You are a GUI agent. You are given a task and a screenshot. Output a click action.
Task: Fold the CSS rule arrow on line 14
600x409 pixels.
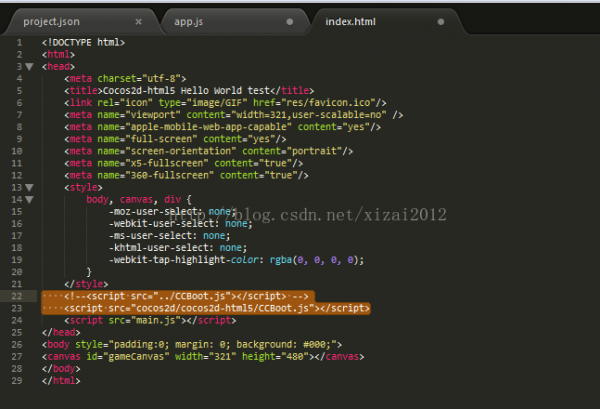tap(29, 200)
